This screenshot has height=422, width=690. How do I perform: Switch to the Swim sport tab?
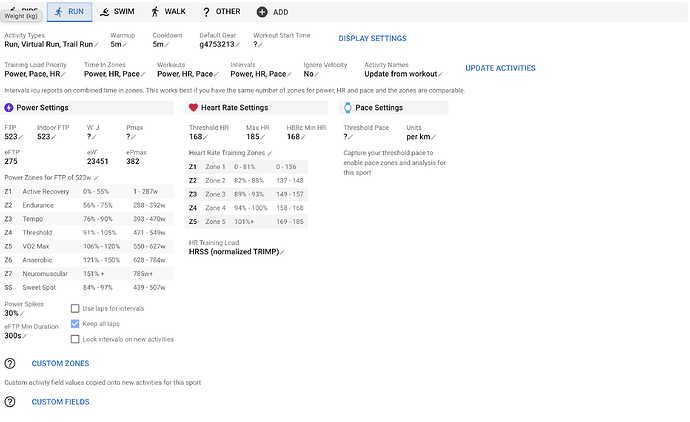(x=117, y=12)
